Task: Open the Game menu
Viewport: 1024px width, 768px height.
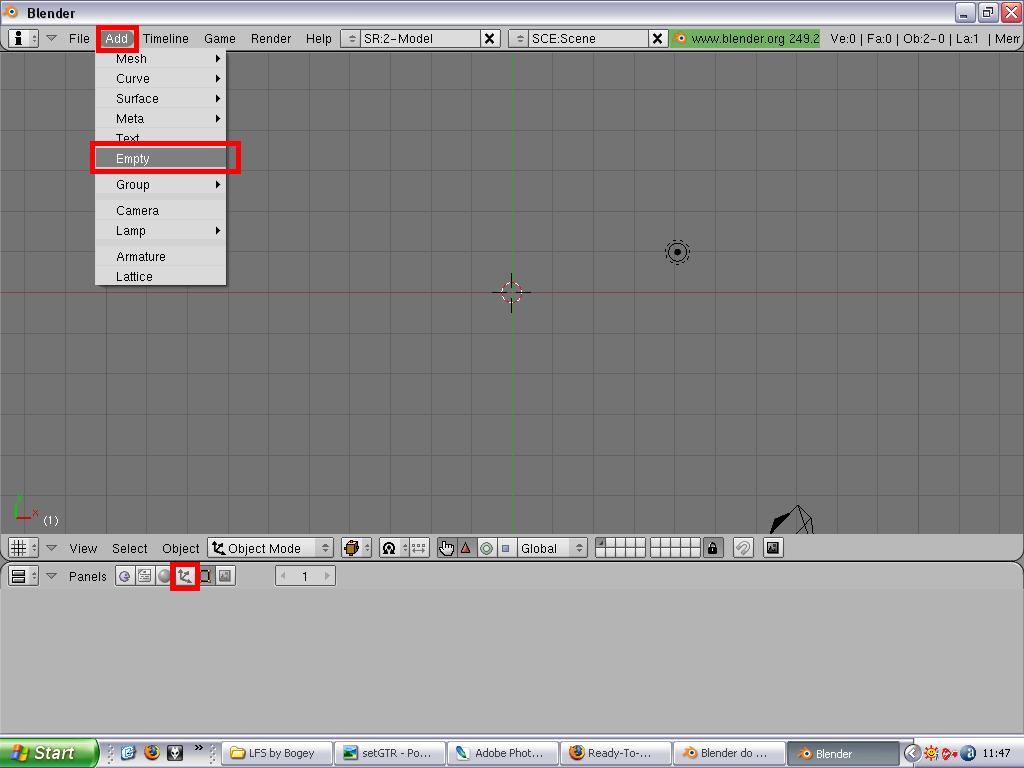Action: click(219, 39)
